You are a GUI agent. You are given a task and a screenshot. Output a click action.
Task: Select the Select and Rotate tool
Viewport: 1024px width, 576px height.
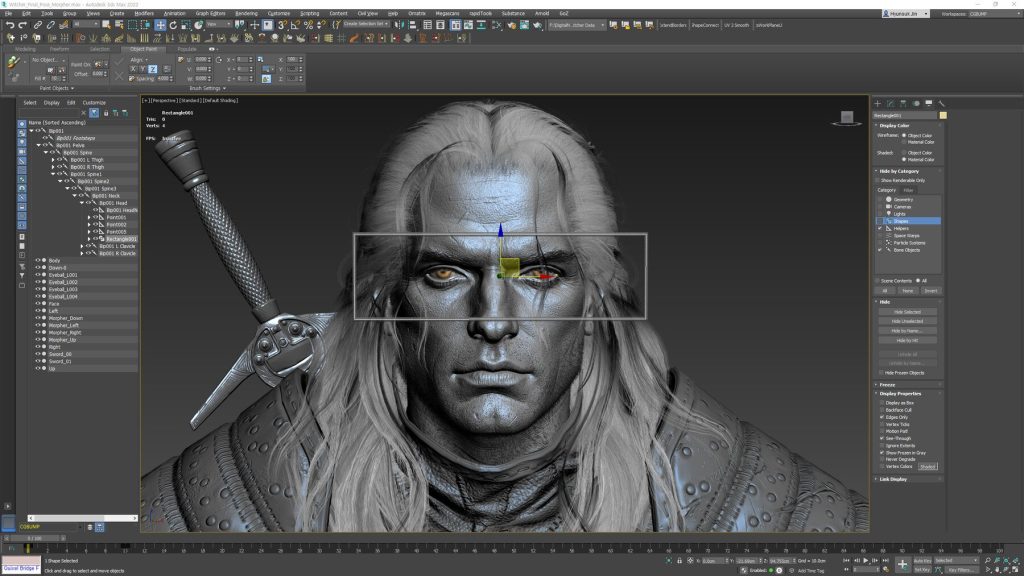173,25
